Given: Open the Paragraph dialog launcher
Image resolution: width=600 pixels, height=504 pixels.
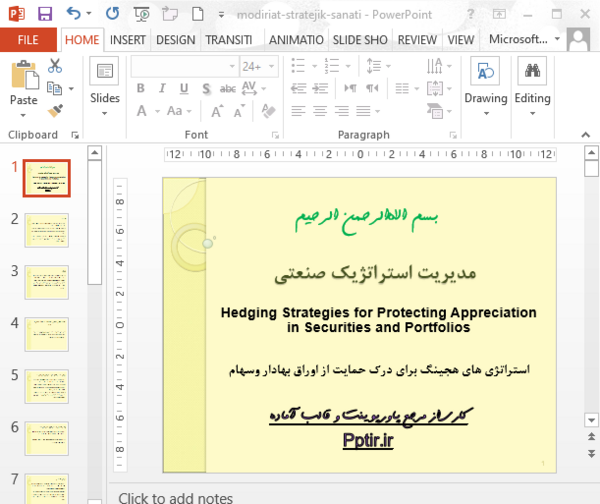Looking at the screenshot, I should [x=453, y=135].
